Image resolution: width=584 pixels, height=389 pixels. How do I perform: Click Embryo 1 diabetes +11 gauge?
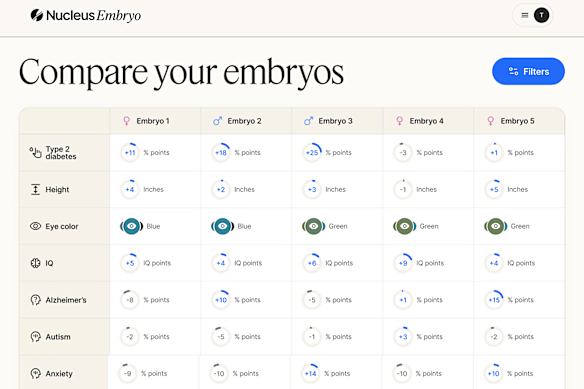tap(130, 152)
